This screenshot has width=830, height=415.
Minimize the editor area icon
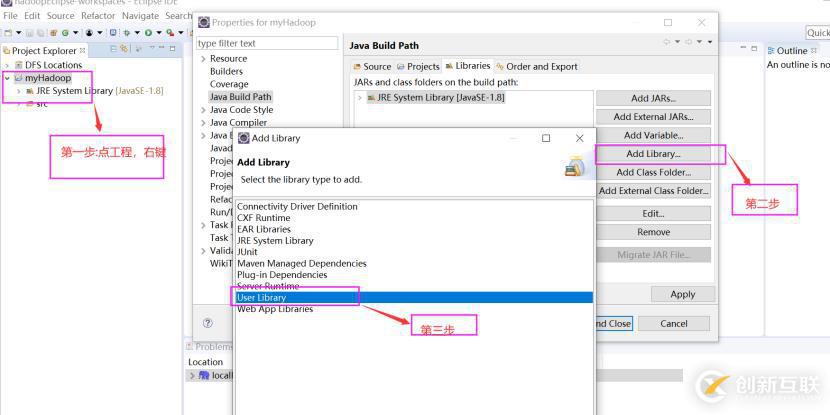(x=742, y=48)
